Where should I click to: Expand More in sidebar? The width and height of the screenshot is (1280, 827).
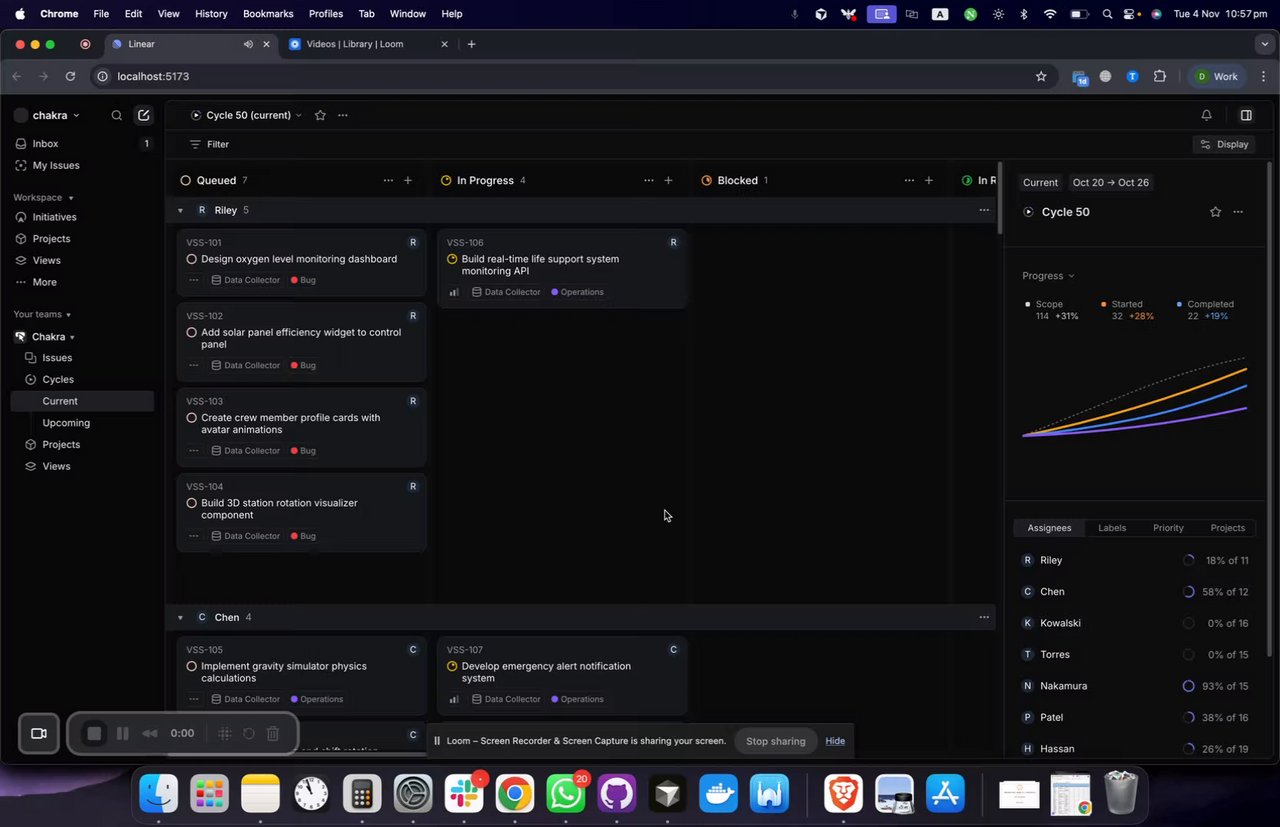(82, 282)
